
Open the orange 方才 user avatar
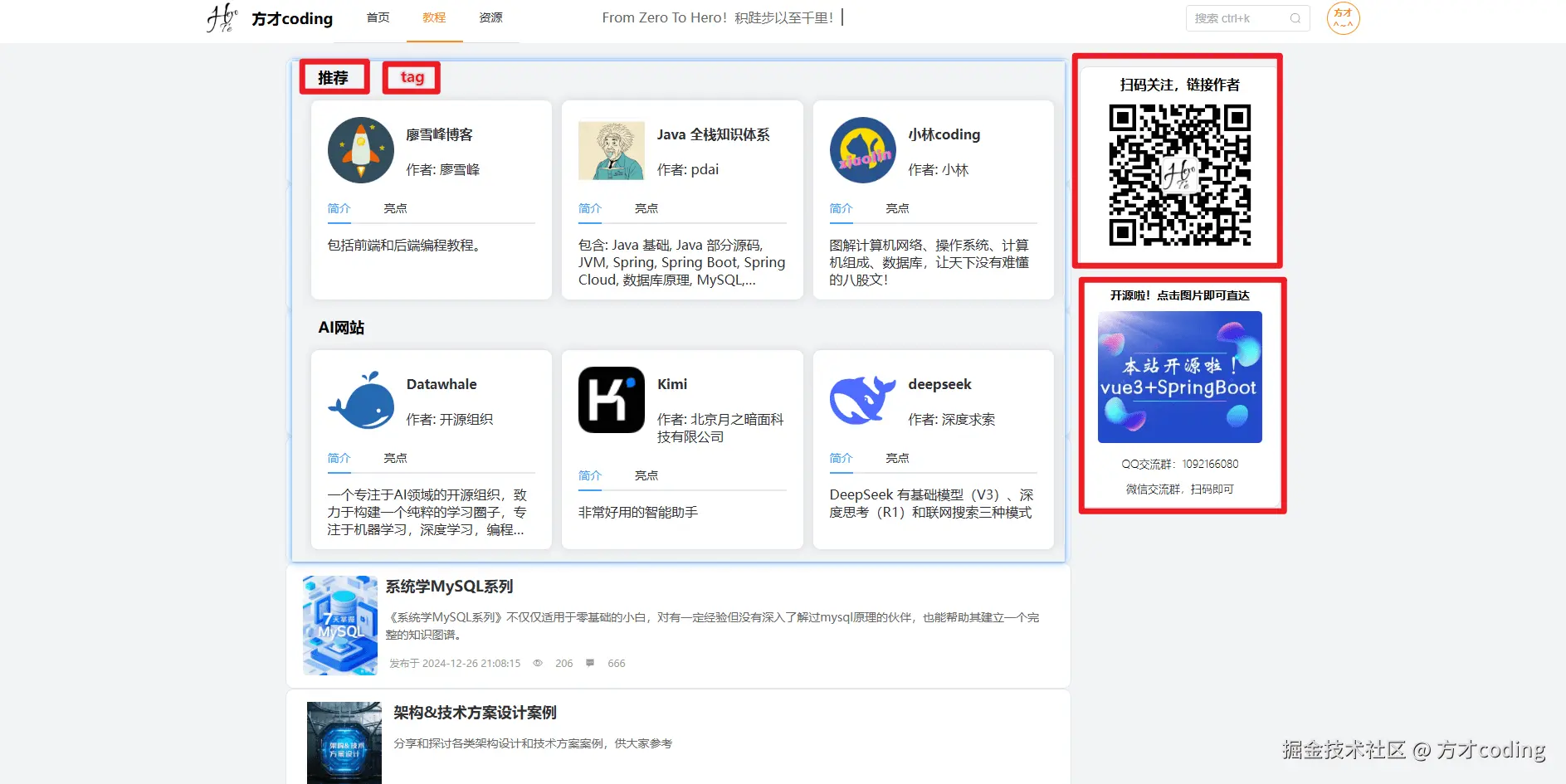pyautogui.click(x=1343, y=18)
